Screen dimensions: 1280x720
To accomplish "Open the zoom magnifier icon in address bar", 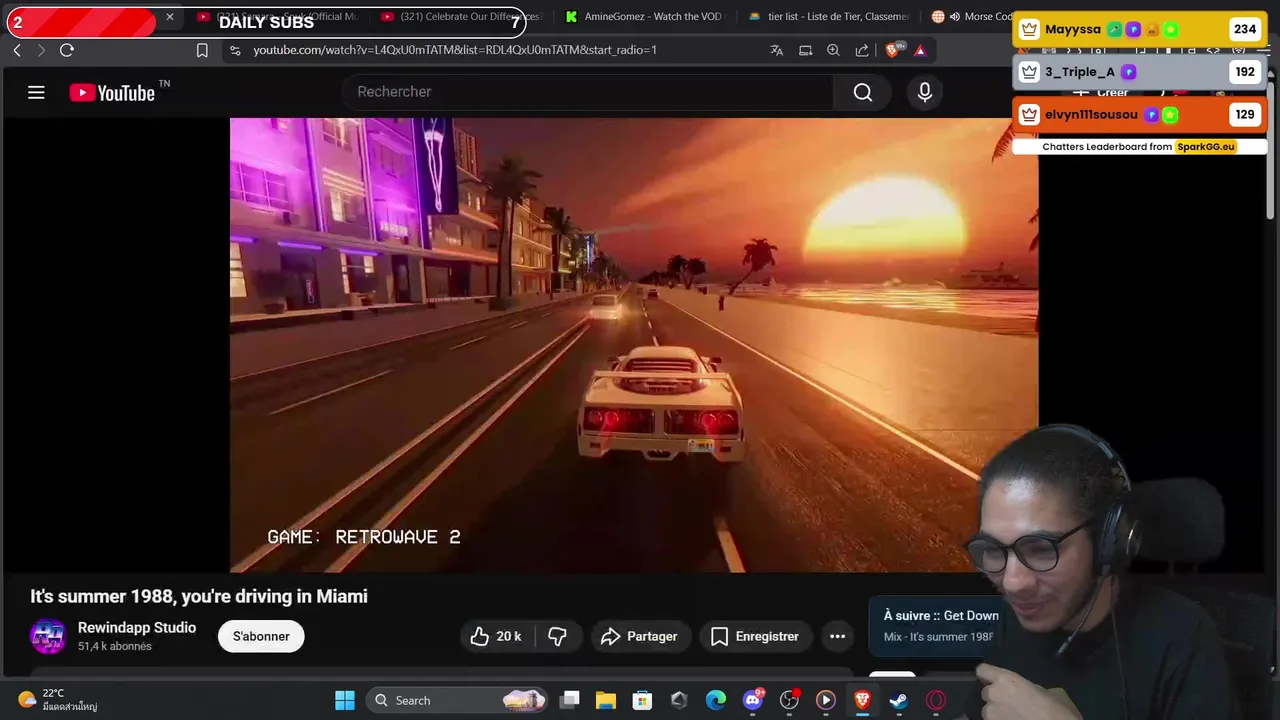I will 833,50.
